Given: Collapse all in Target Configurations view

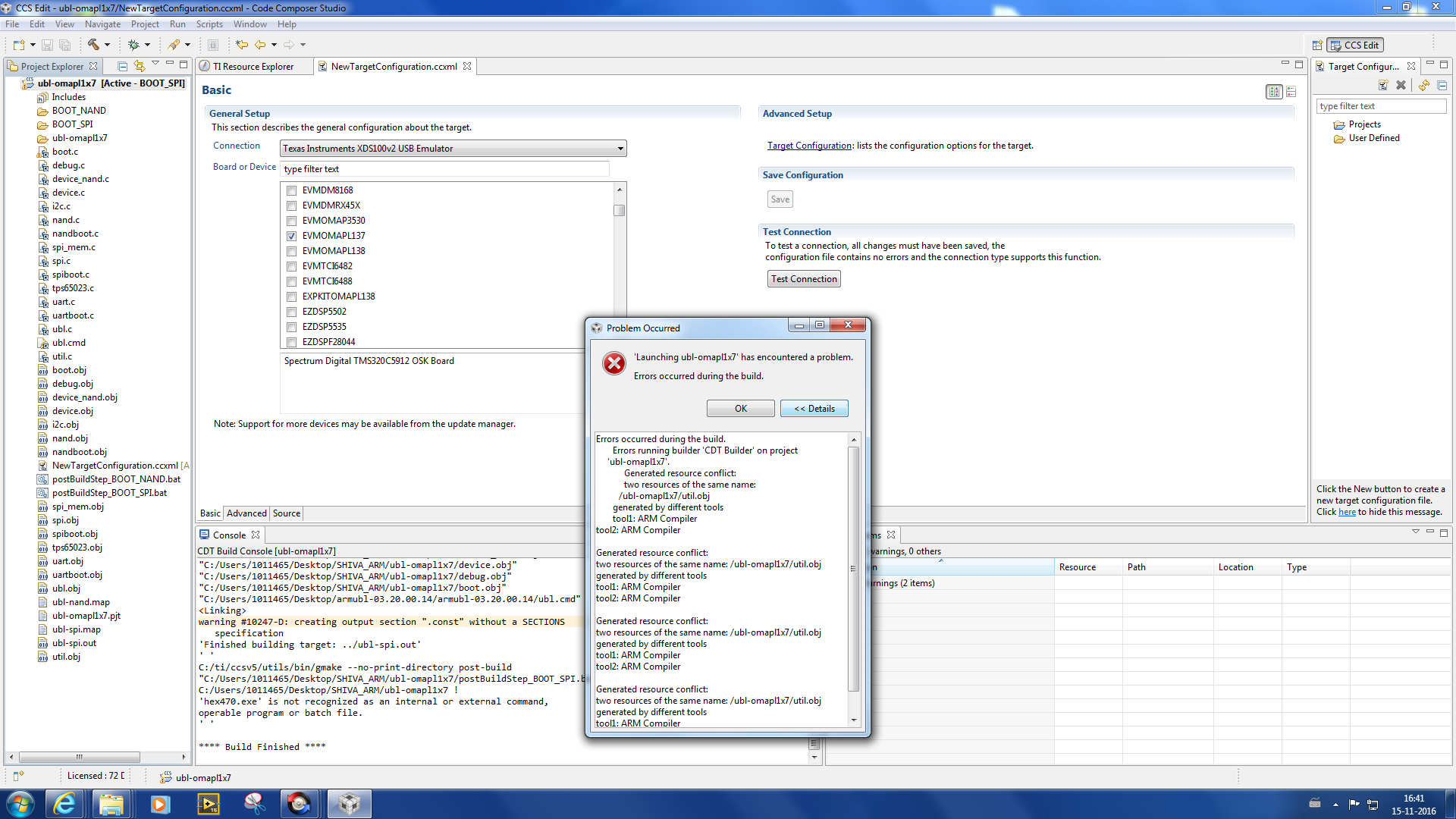Looking at the screenshot, I should (1442, 85).
